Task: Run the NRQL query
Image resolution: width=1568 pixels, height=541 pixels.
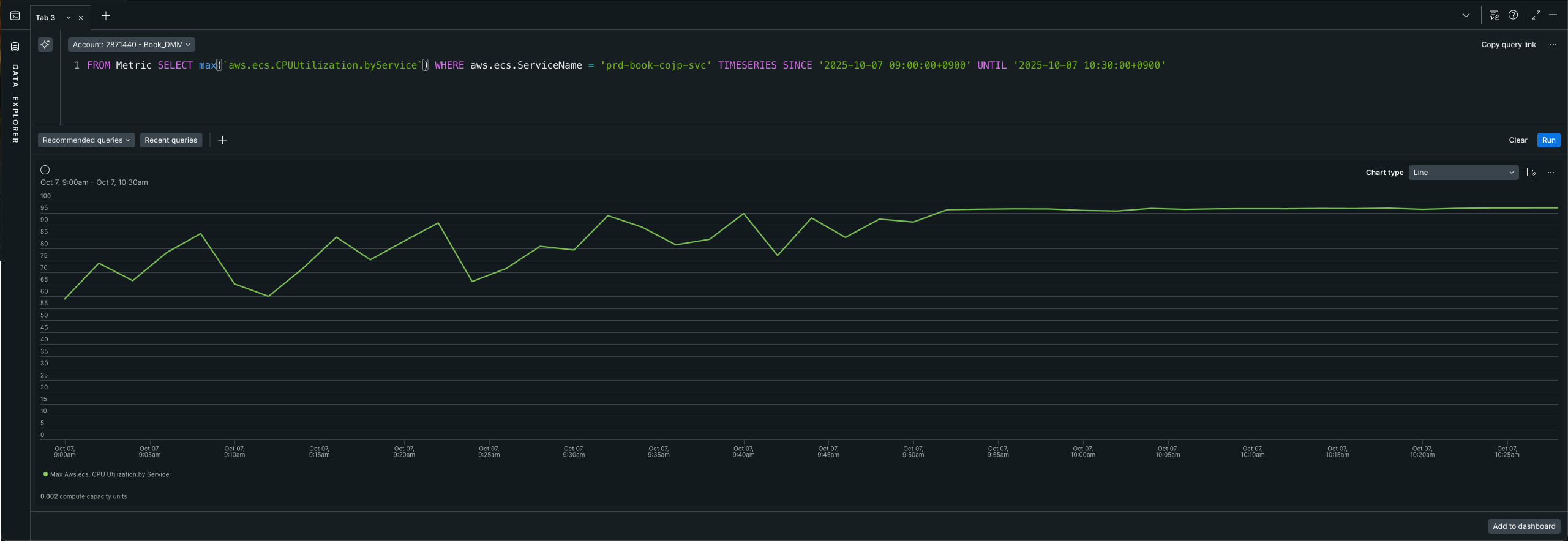Action: [x=1548, y=140]
